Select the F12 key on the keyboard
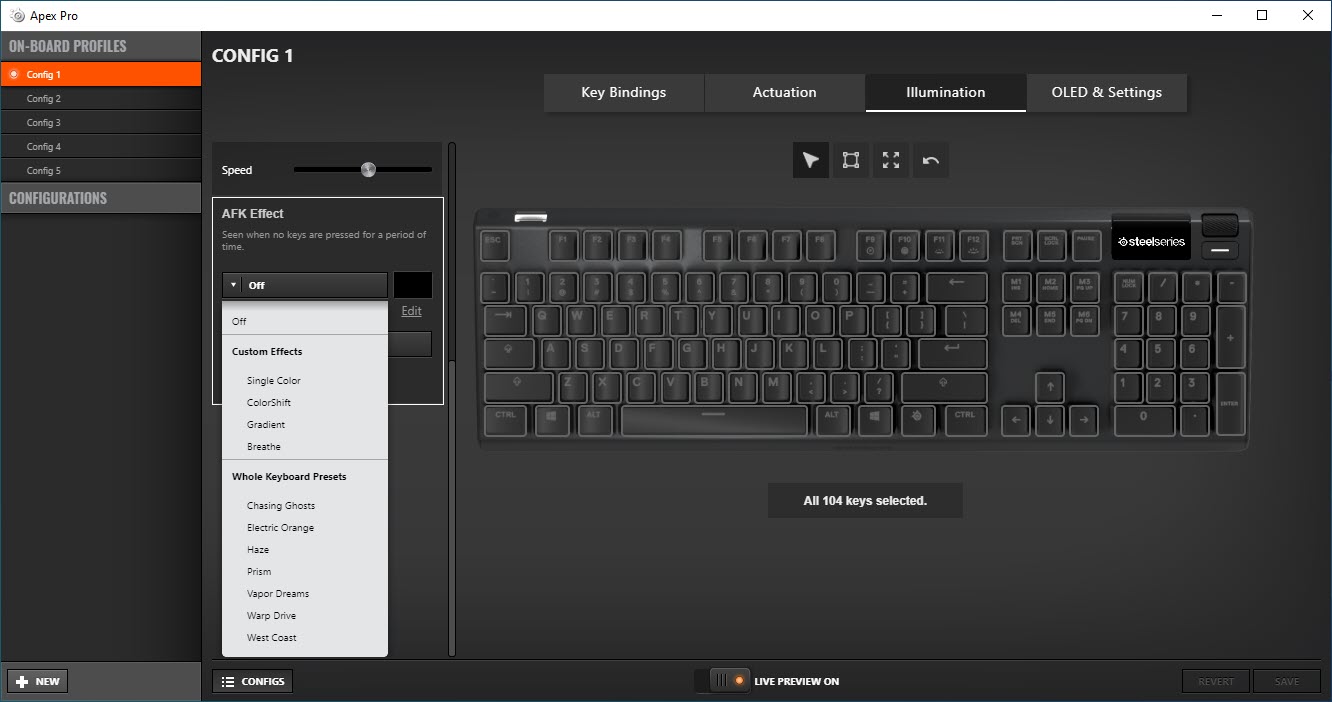Image resolution: width=1332 pixels, height=702 pixels. point(972,245)
